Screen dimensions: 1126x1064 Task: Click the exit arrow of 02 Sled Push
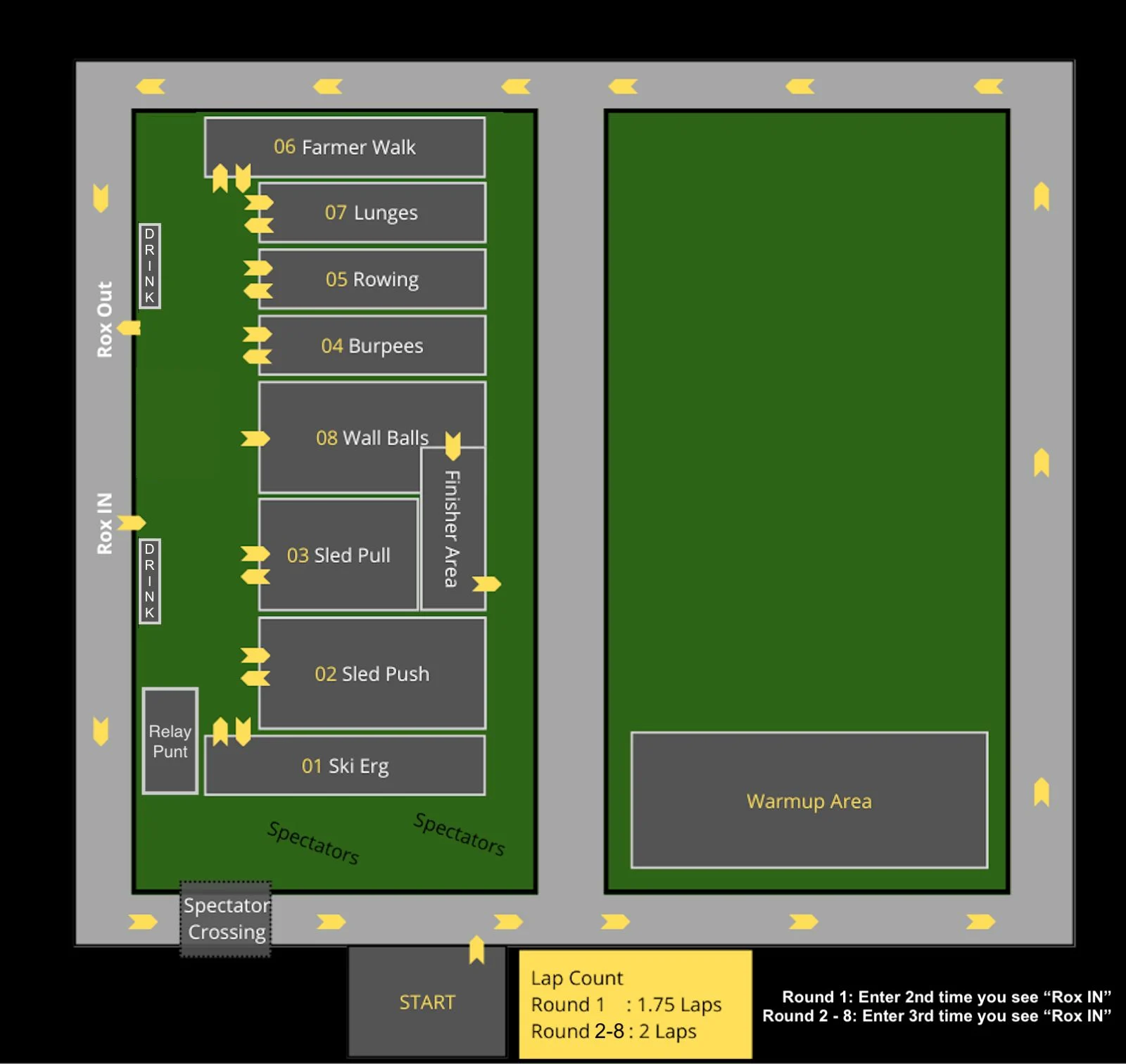tap(255, 678)
